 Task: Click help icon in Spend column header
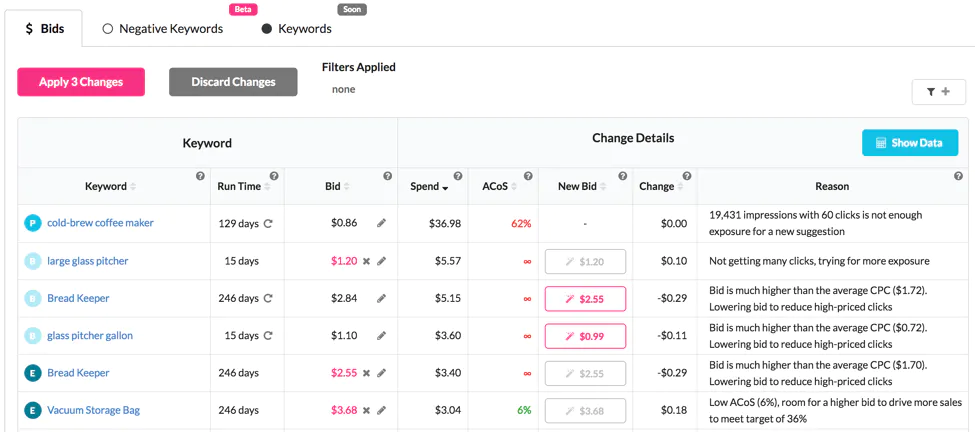click(x=458, y=177)
